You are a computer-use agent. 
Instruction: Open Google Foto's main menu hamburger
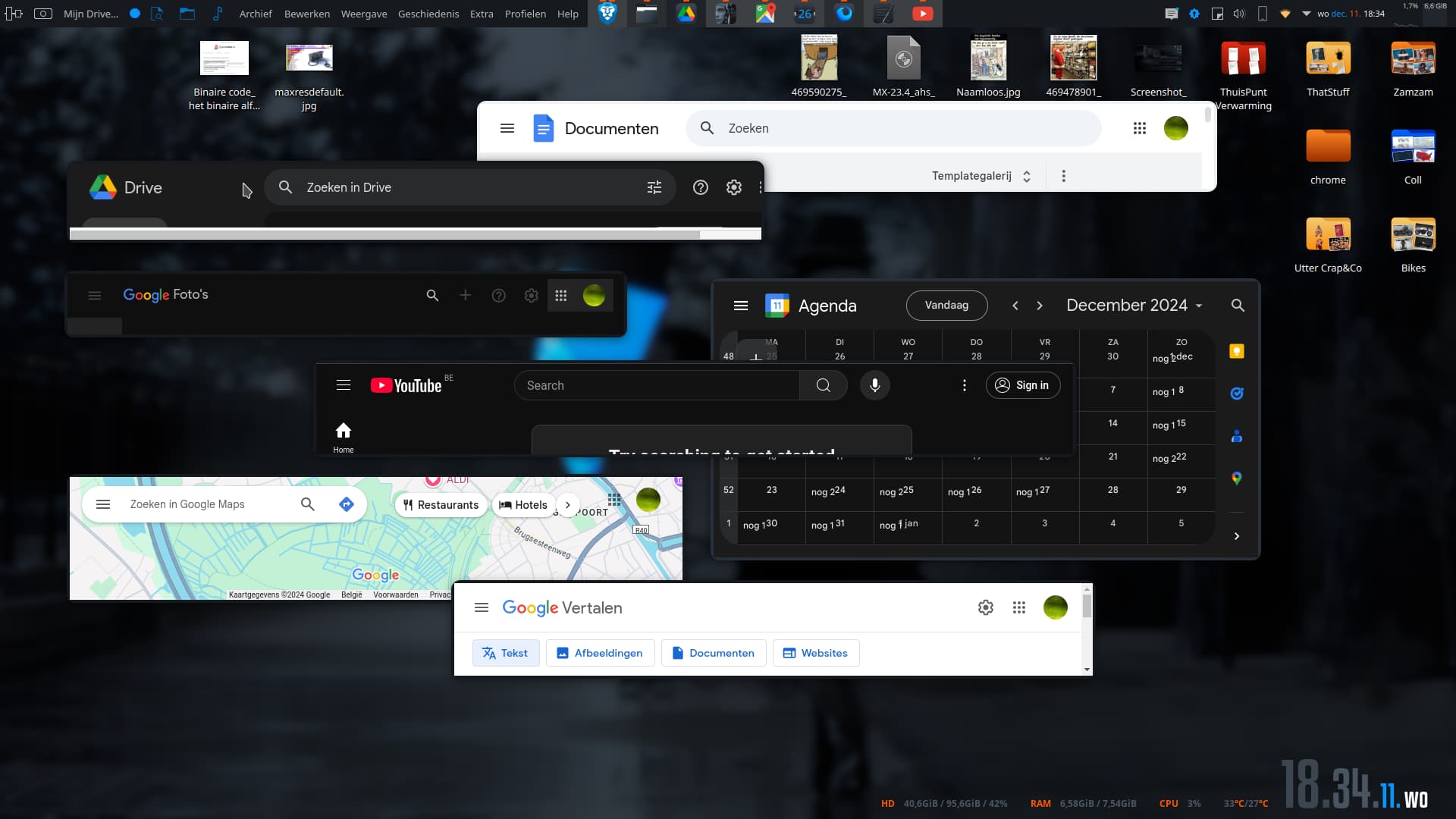(x=95, y=296)
